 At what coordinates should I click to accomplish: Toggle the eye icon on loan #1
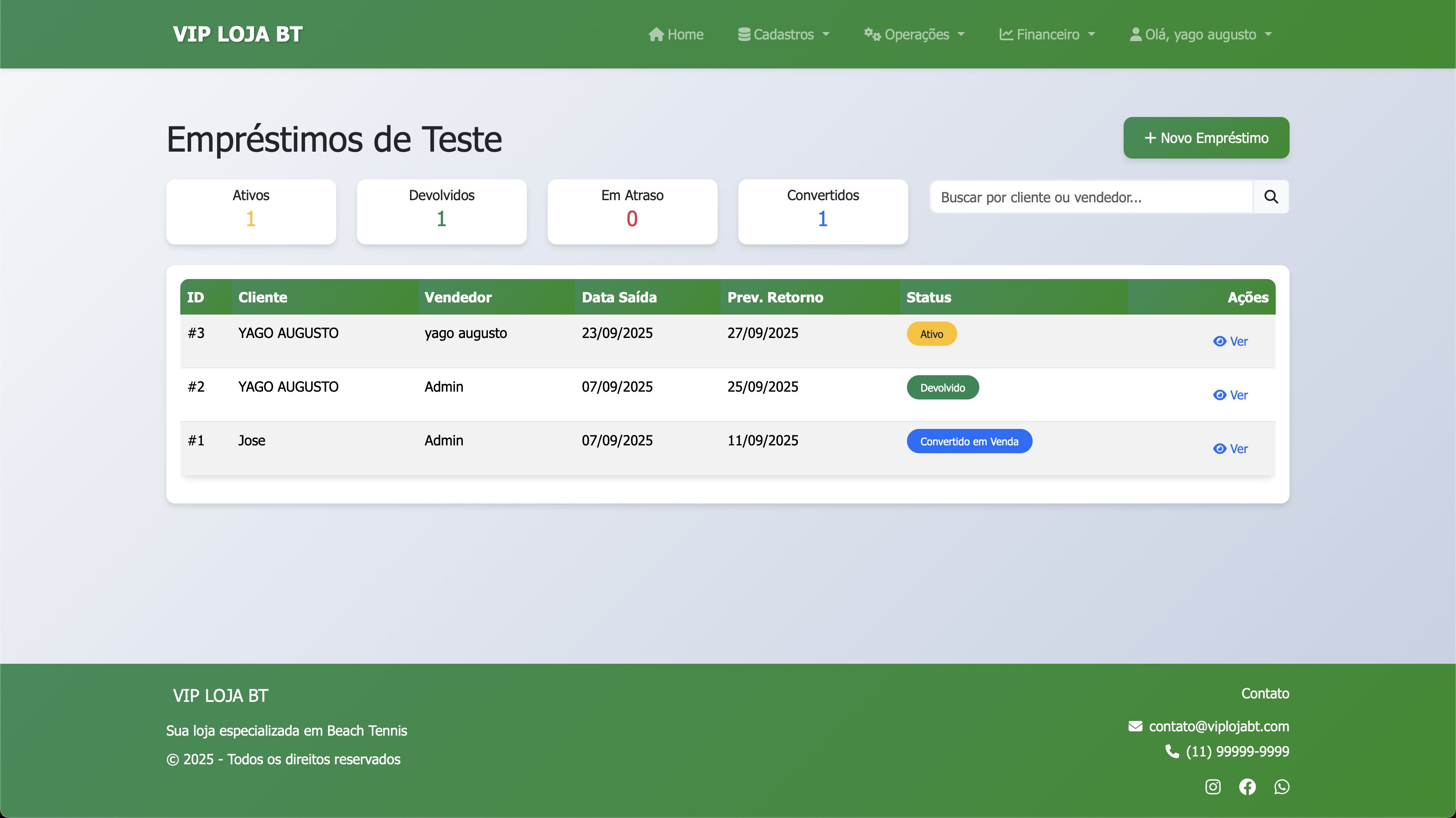point(1220,448)
